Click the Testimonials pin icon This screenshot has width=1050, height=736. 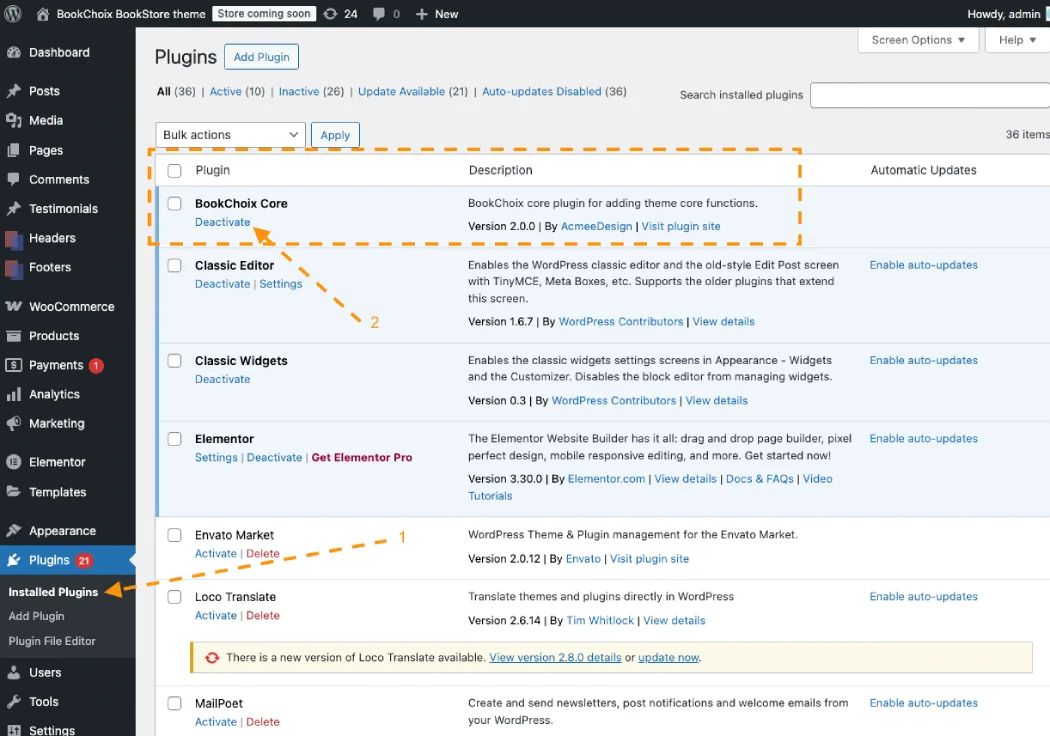click(13, 209)
